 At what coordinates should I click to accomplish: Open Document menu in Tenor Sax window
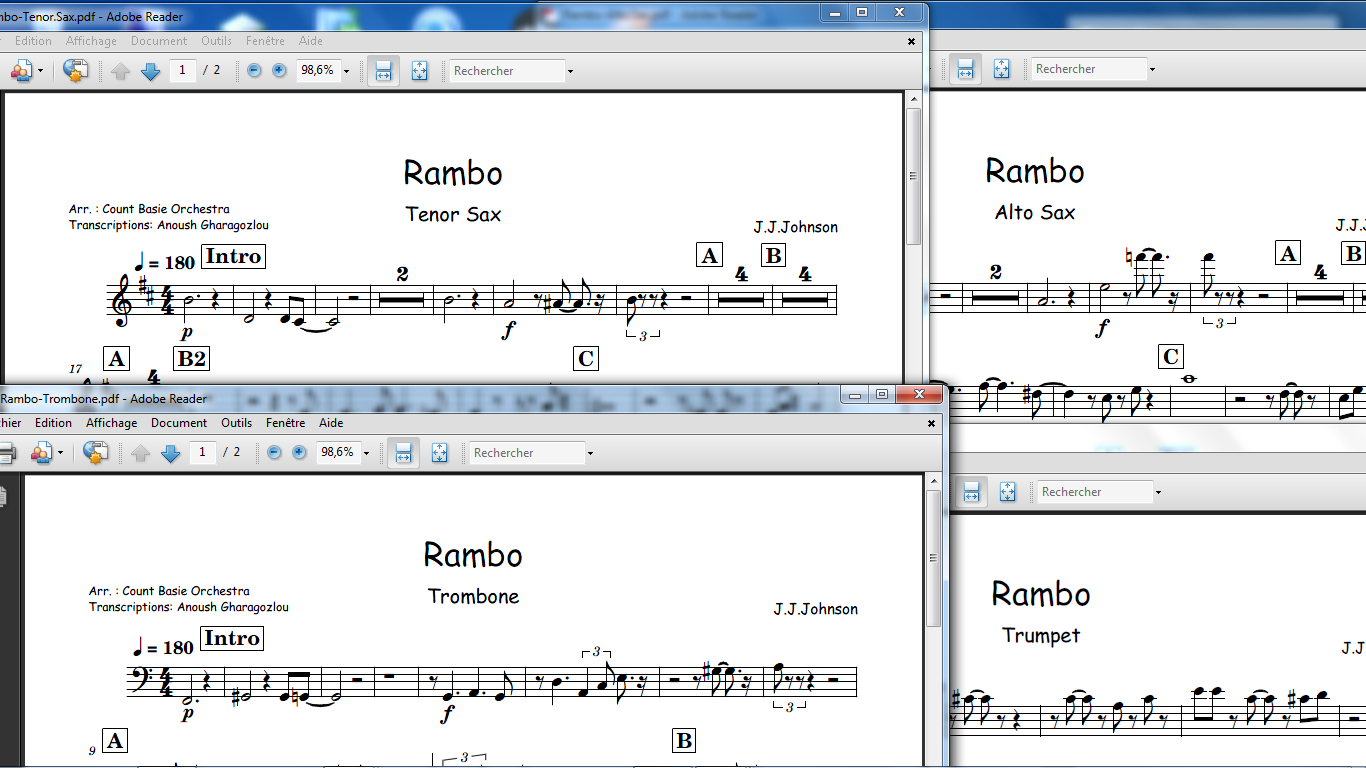point(159,41)
